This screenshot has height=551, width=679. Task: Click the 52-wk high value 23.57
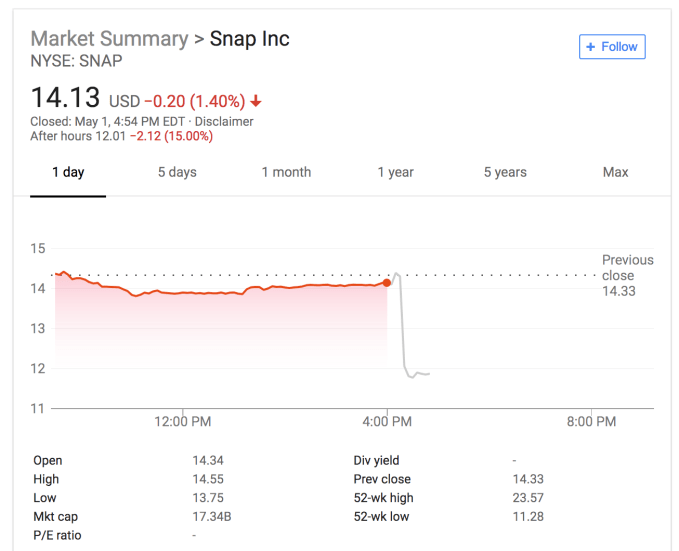[x=527, y=498]
